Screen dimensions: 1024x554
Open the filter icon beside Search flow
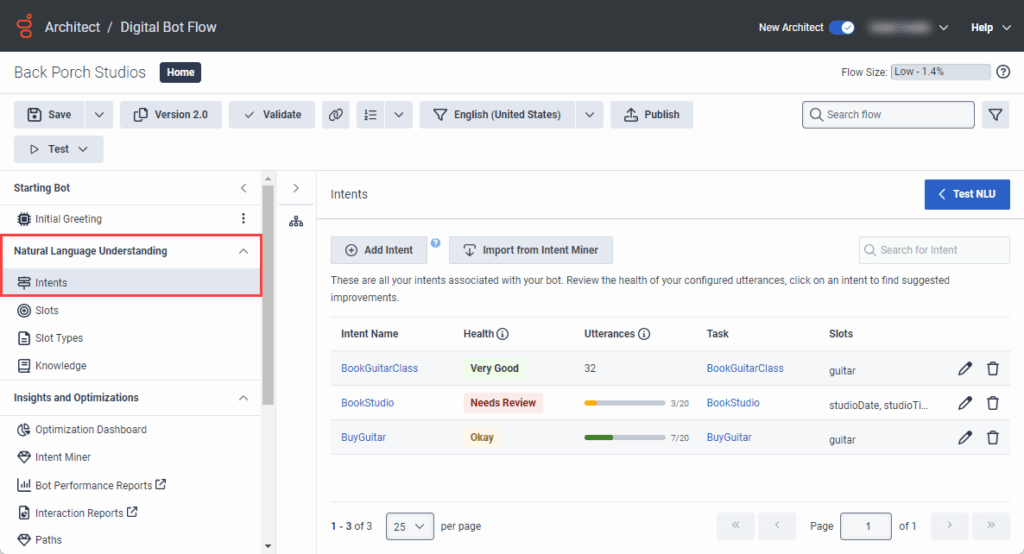click(x=995, y=115)
